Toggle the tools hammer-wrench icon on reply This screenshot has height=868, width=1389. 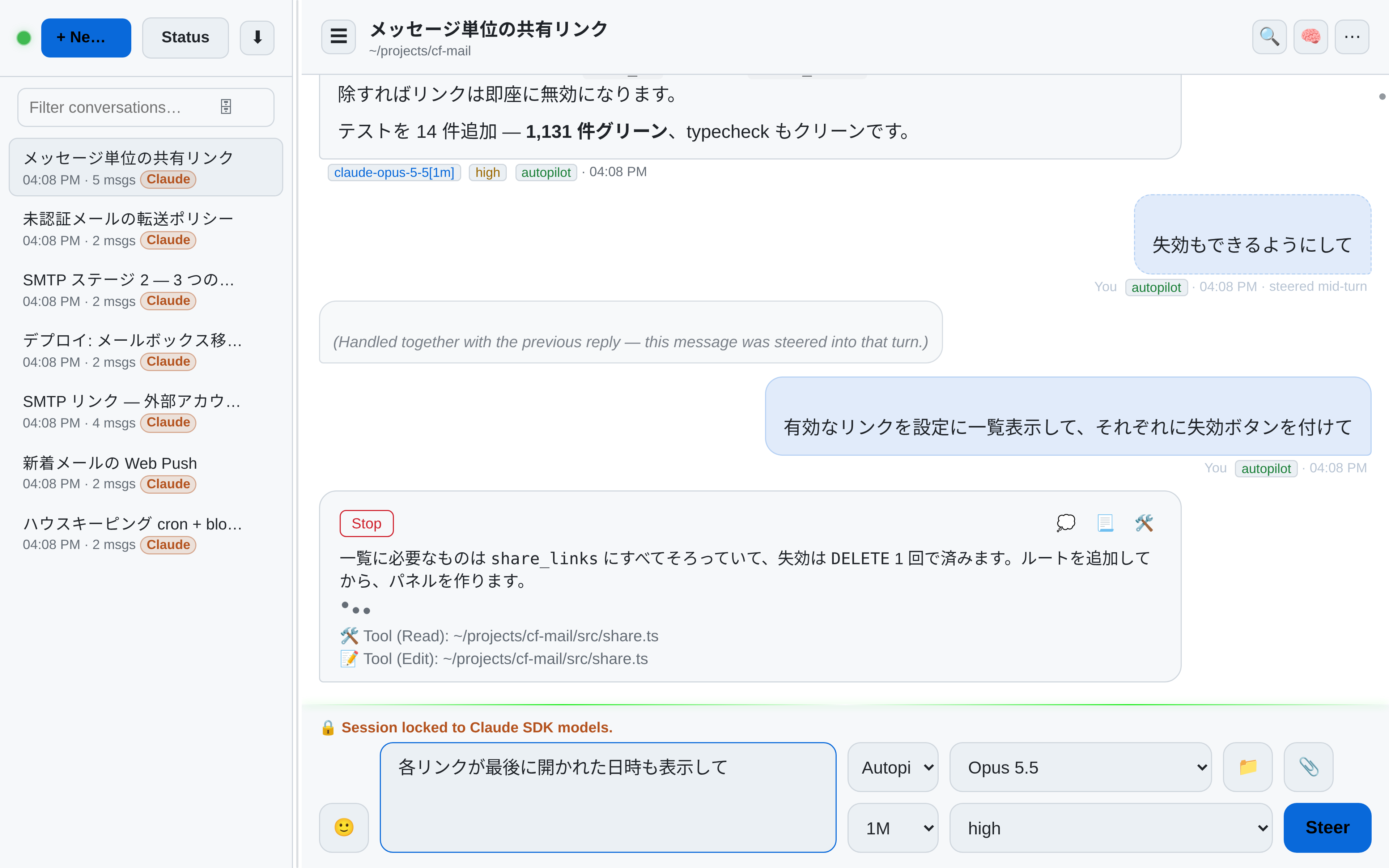click(1144, 523)
